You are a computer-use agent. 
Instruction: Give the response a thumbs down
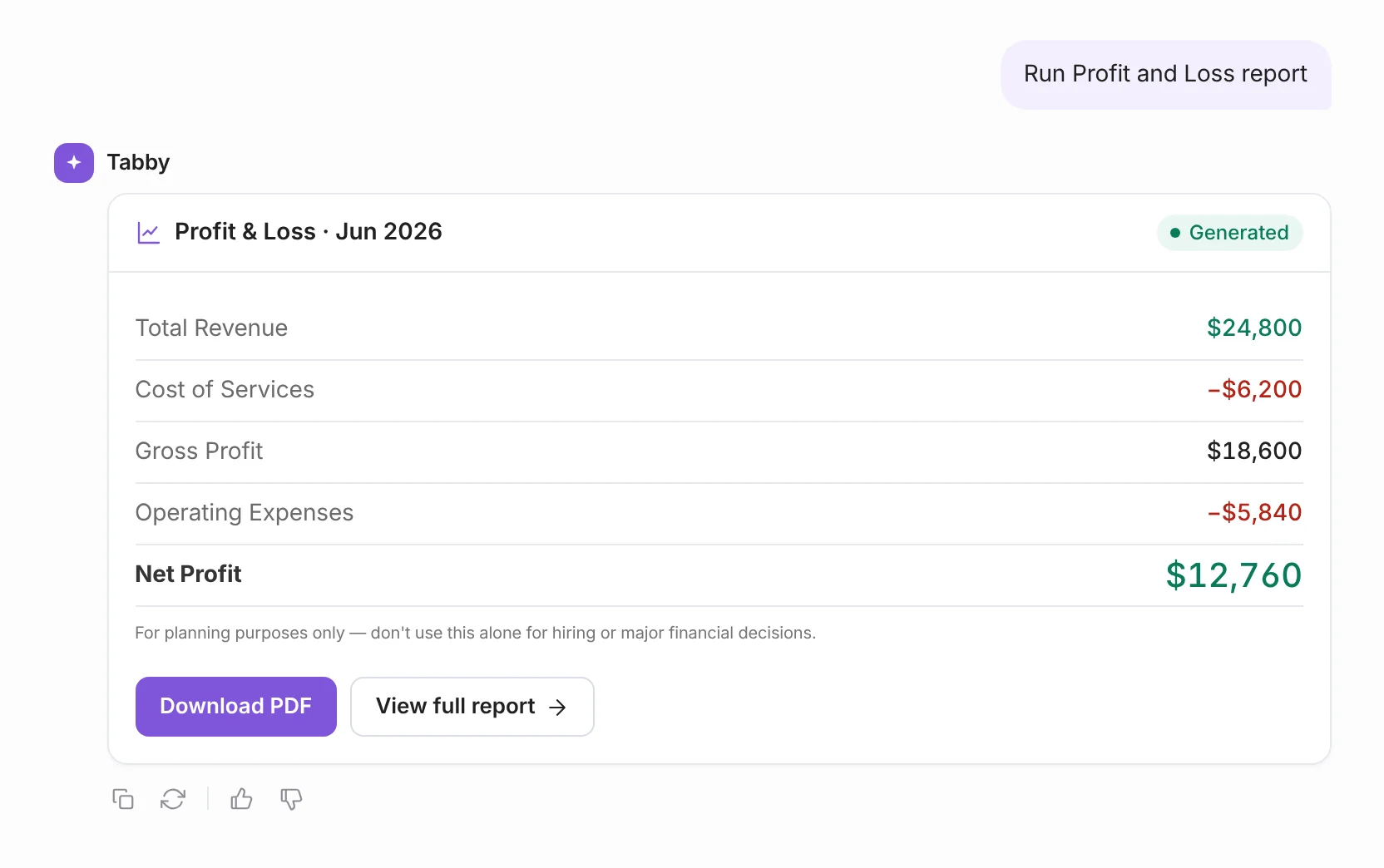tap(291, 799)
